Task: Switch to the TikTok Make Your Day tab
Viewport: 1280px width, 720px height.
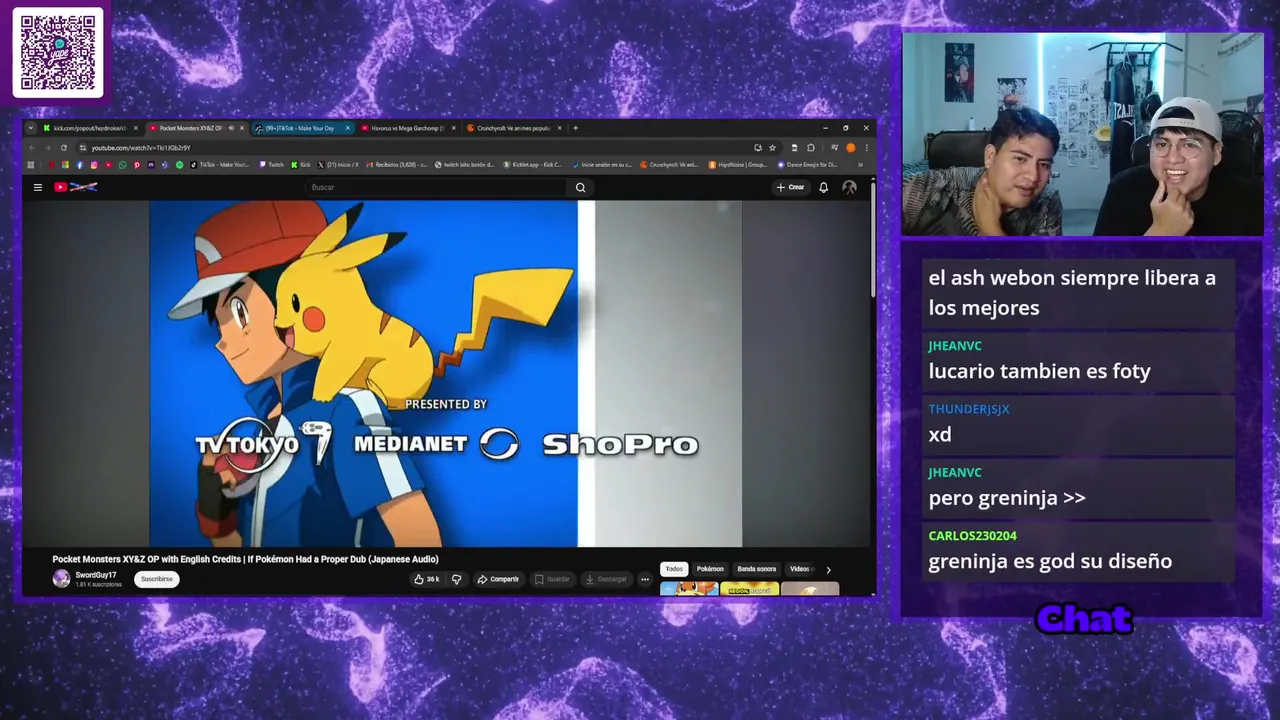Action: 300,128
